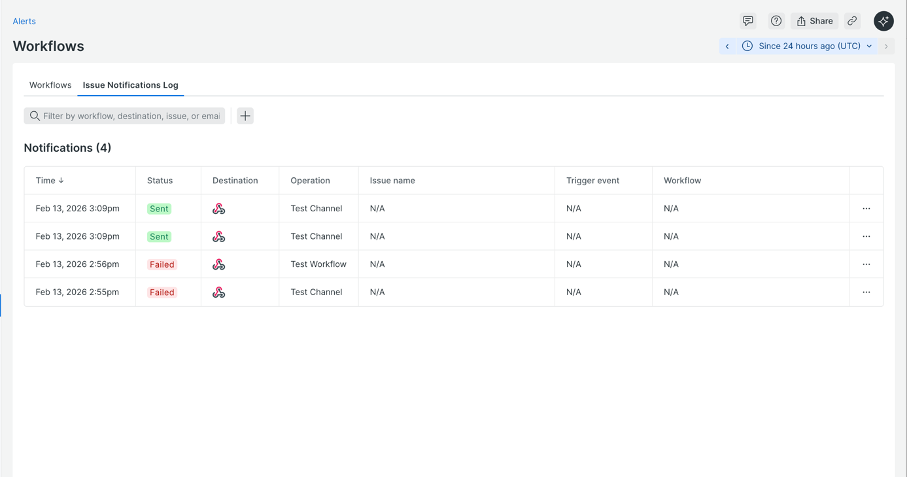The image size is (908, 478).
Task: Sort notifications by Time column header
Action: [x=49, y=181]
